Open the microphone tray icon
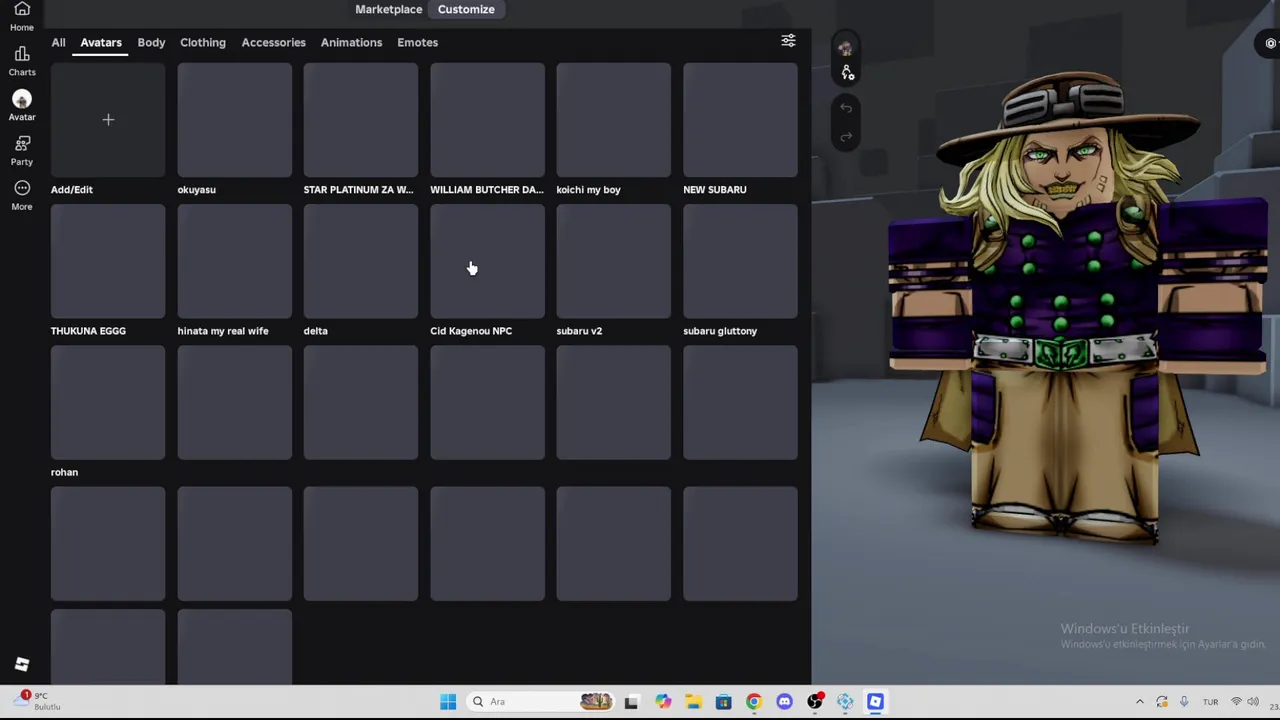 1184,702
